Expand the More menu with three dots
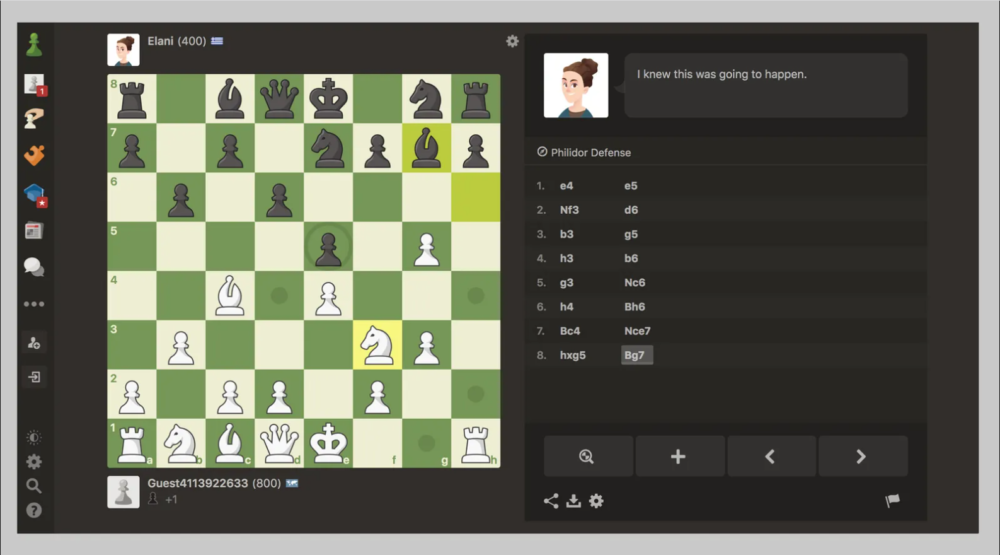This screenshot has height=555, width=1000. pos(34,304)
